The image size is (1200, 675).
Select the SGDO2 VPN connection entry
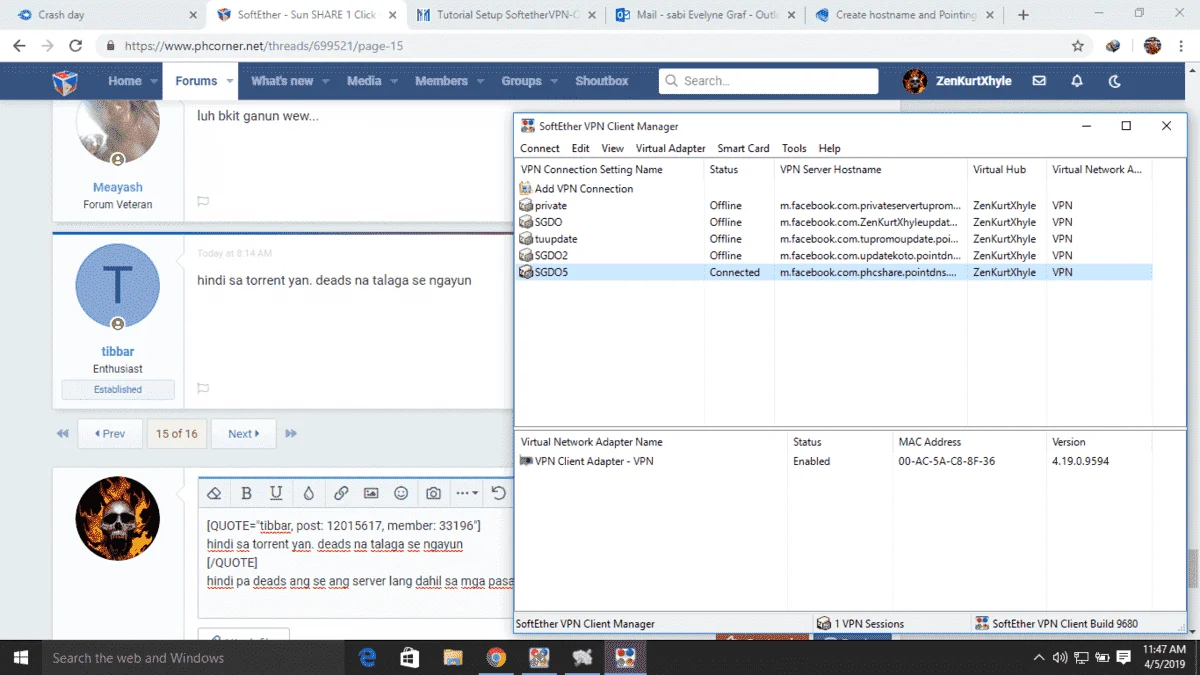[835, 255]
